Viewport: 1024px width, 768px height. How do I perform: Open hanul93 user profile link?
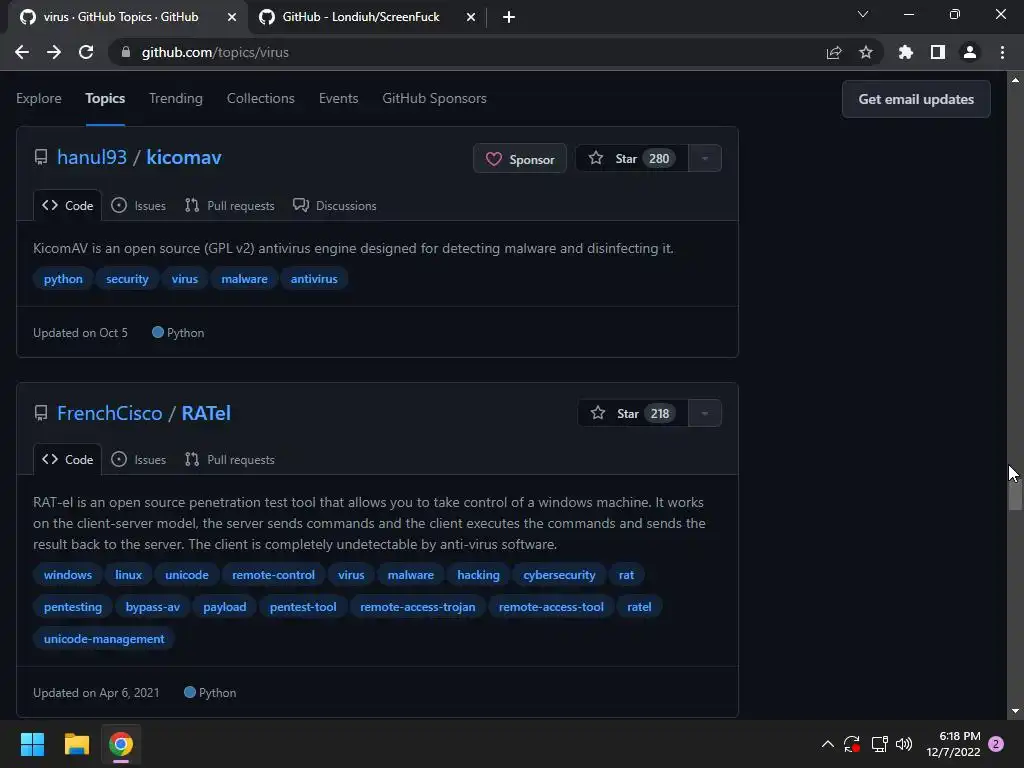(92, 157)
